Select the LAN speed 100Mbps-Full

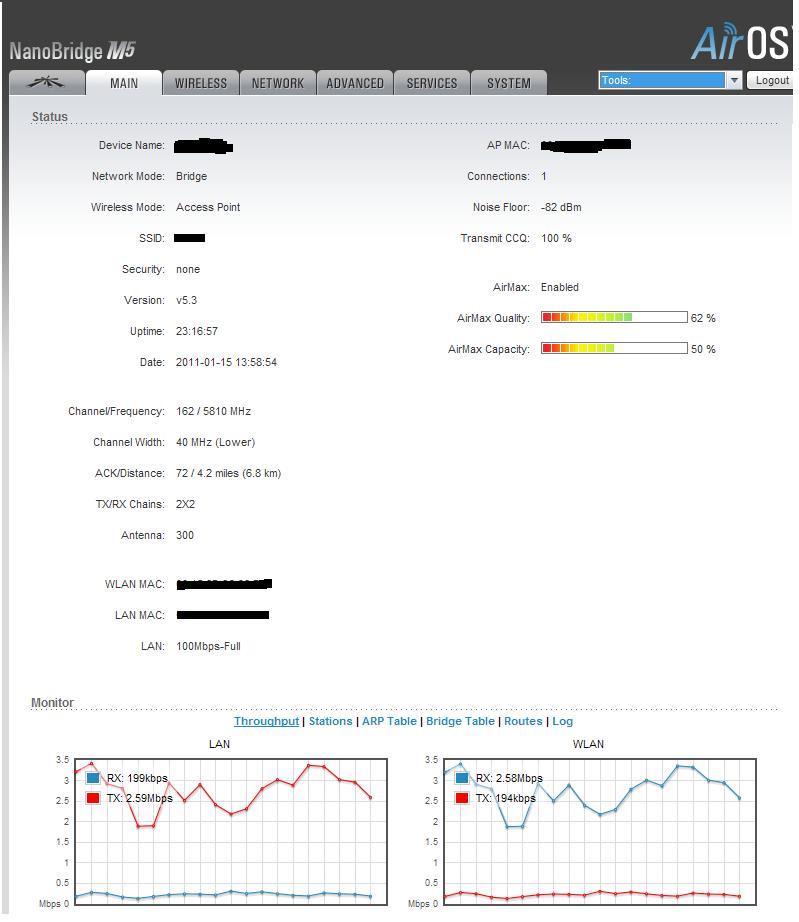click(x=208, y=646)
